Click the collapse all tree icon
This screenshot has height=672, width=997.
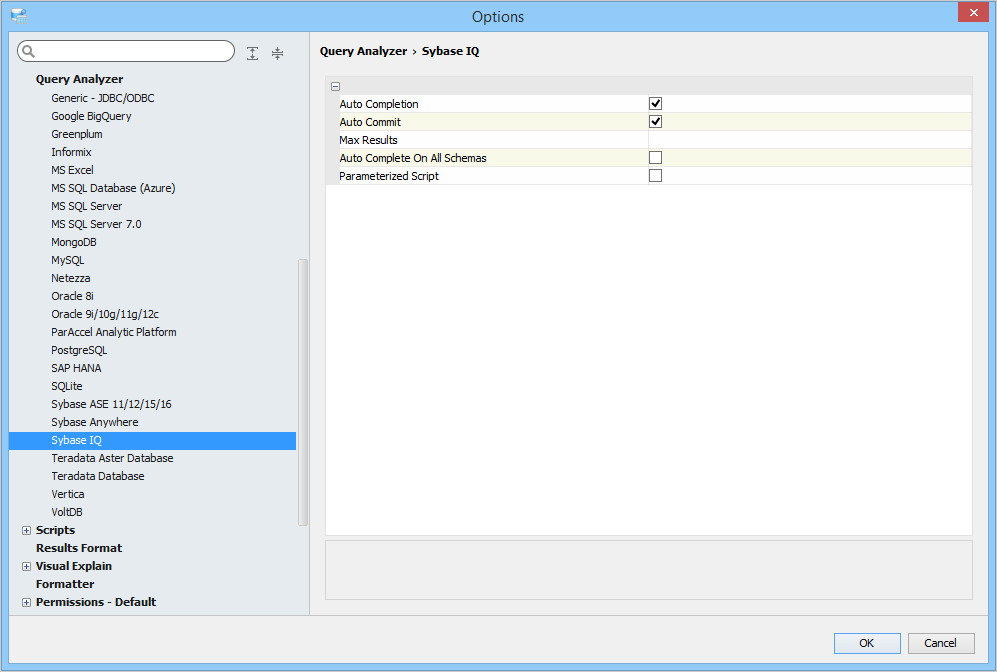[x=277, y=53]
